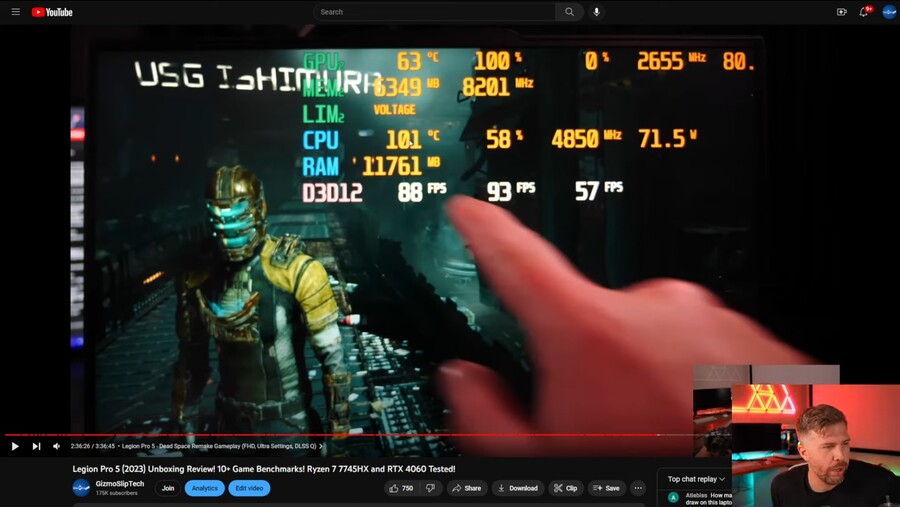Click the search magnifier button
The image size is (900, 507).
pos(569,11)
